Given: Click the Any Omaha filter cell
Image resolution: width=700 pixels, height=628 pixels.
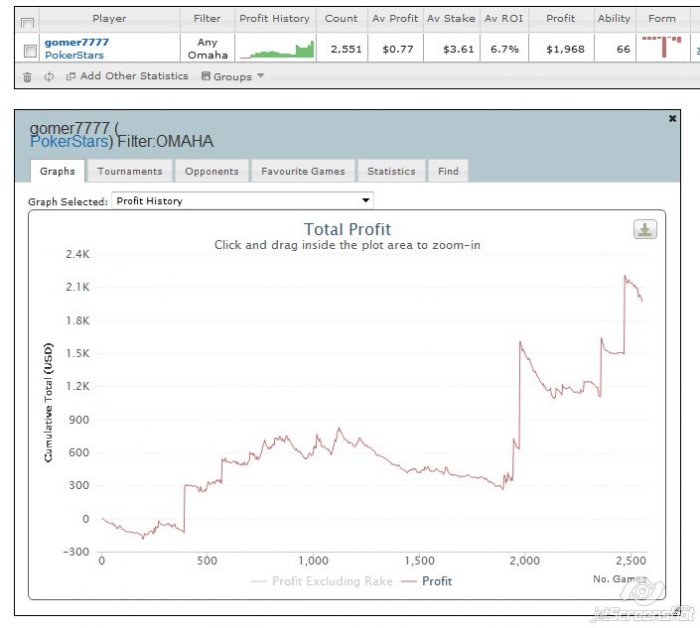Looking at the screenshot, I should click(208, 49).
